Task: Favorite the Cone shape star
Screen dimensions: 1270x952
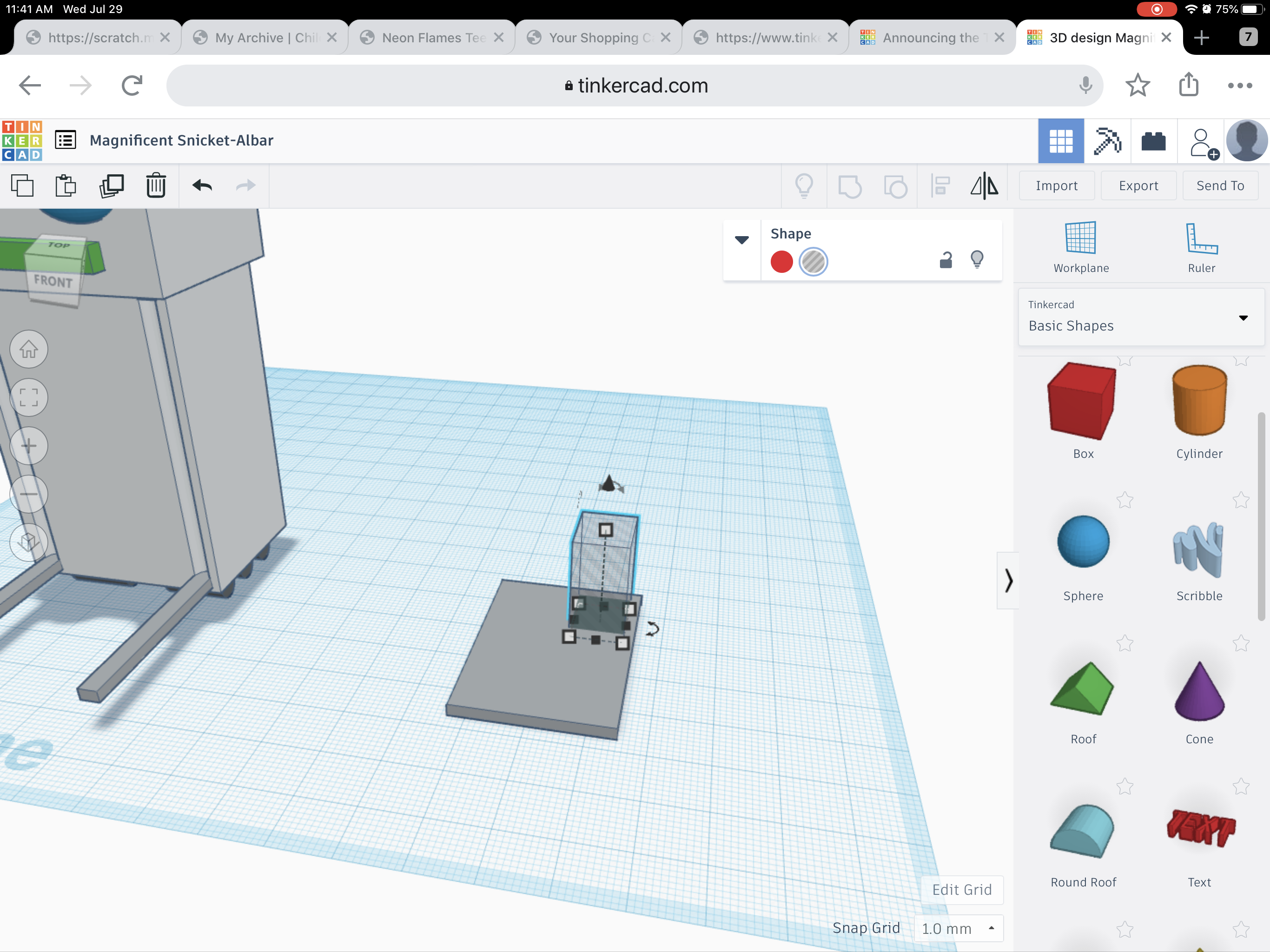Action: pyautogui.click(x=1241, y=643)
